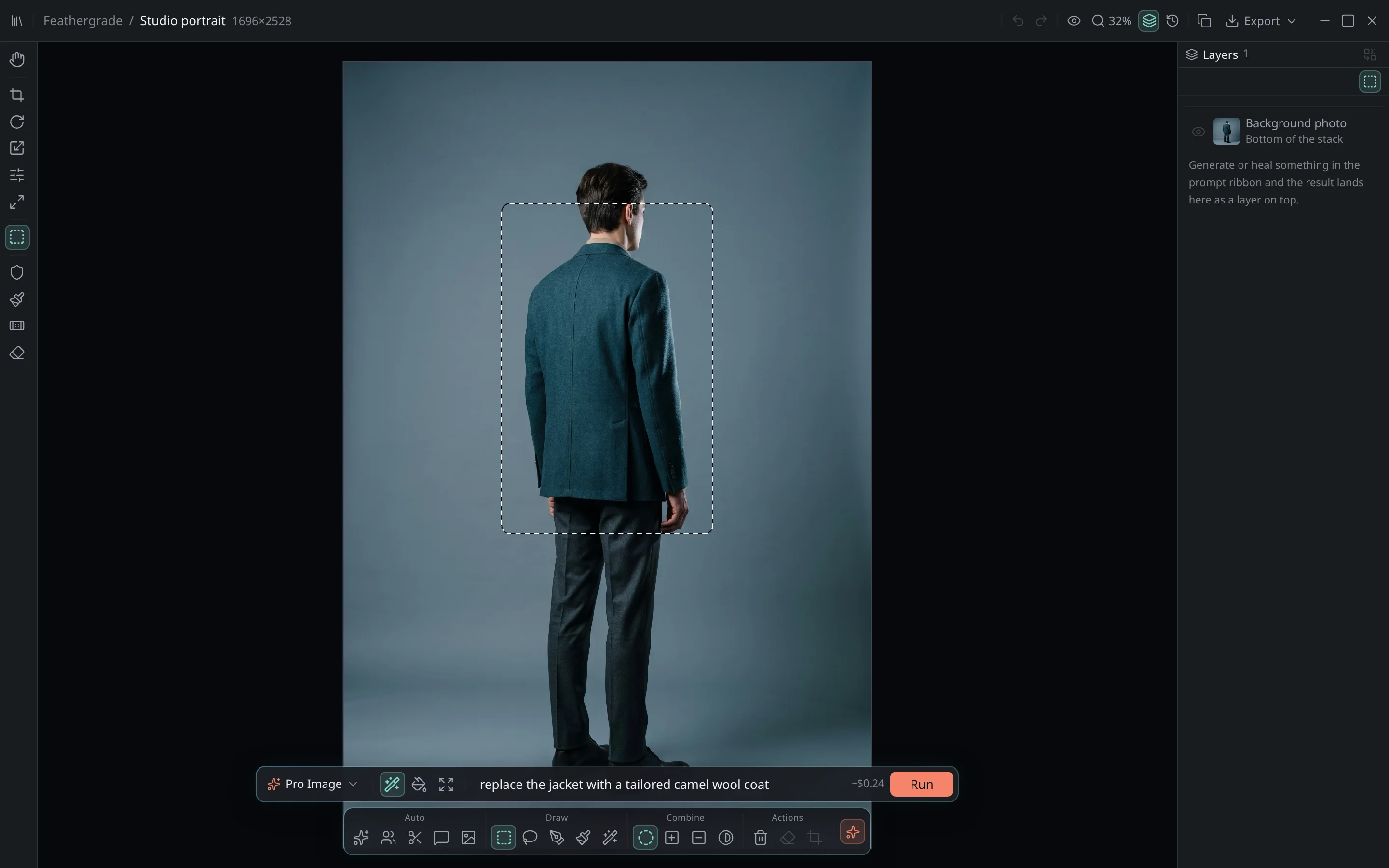Open the 32% zoom level control

[1112, 21]
